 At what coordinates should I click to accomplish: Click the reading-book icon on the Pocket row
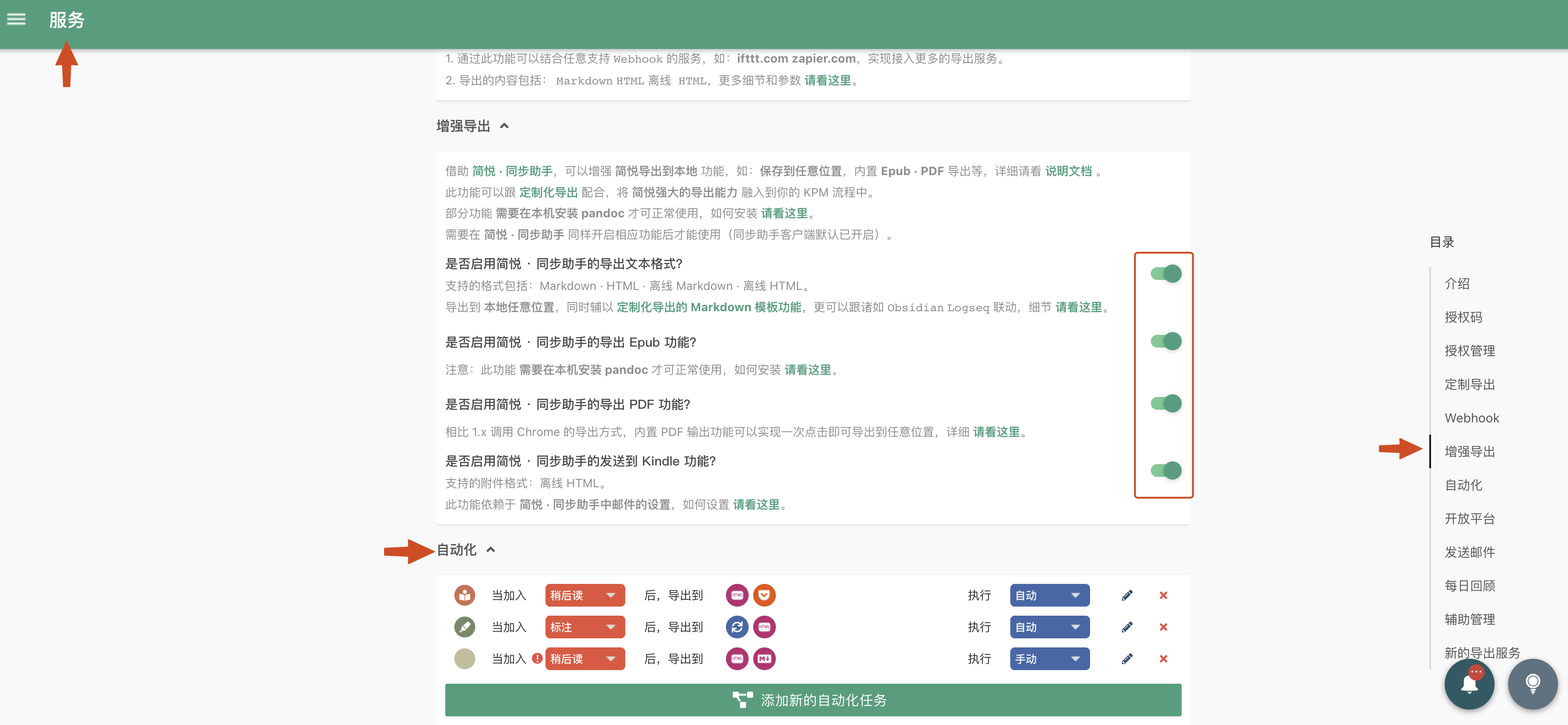[464, 595]
